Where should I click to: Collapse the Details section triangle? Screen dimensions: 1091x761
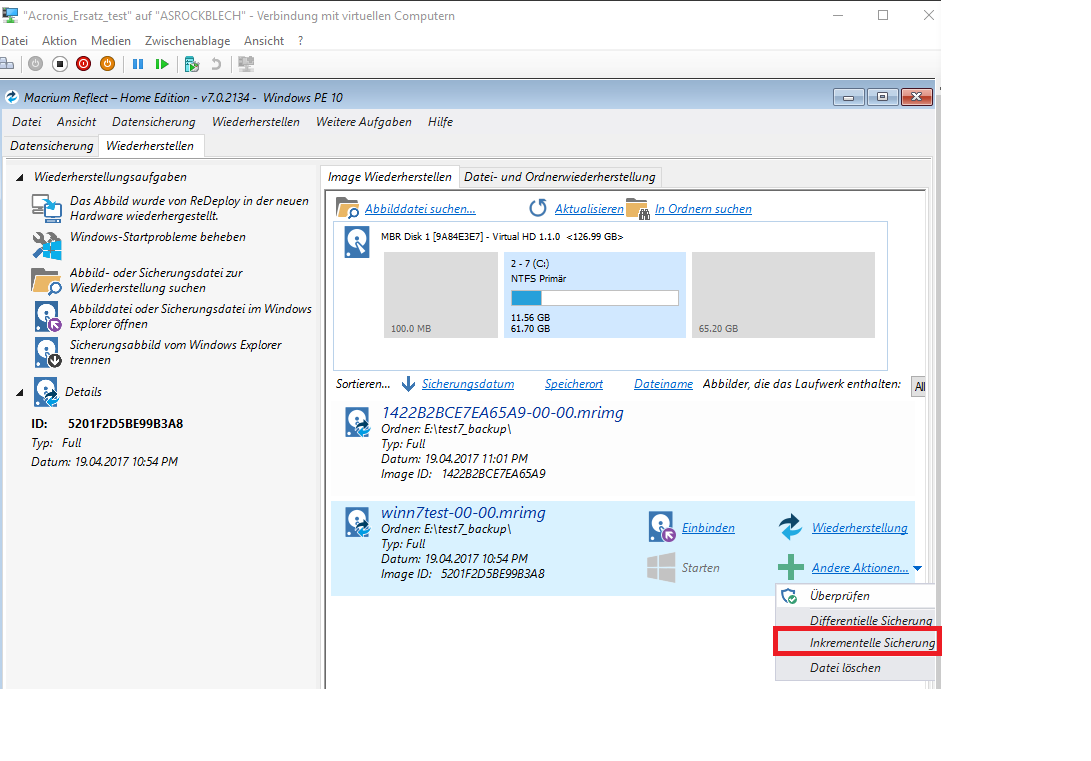19,393
